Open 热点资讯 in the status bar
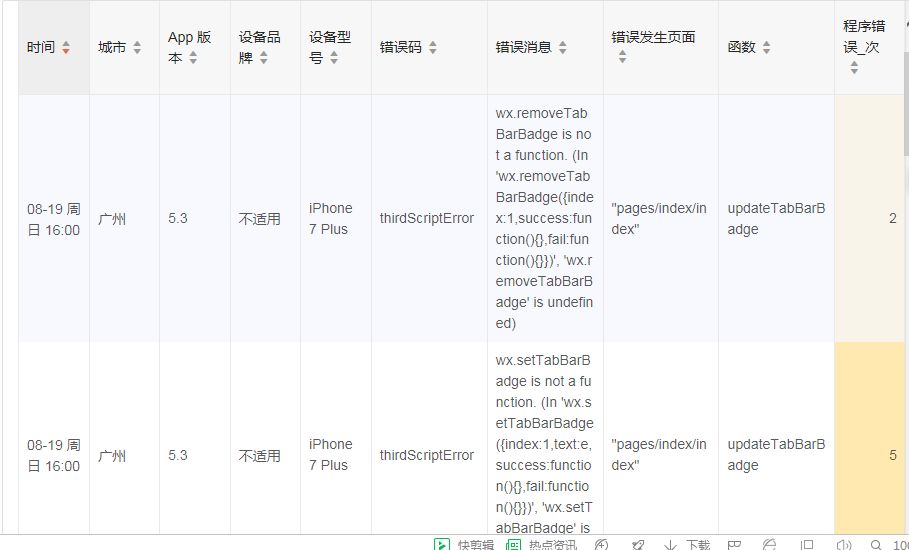The width and height of the screenshot is (909, 550). pyautogui.click(x=541, y=544)
